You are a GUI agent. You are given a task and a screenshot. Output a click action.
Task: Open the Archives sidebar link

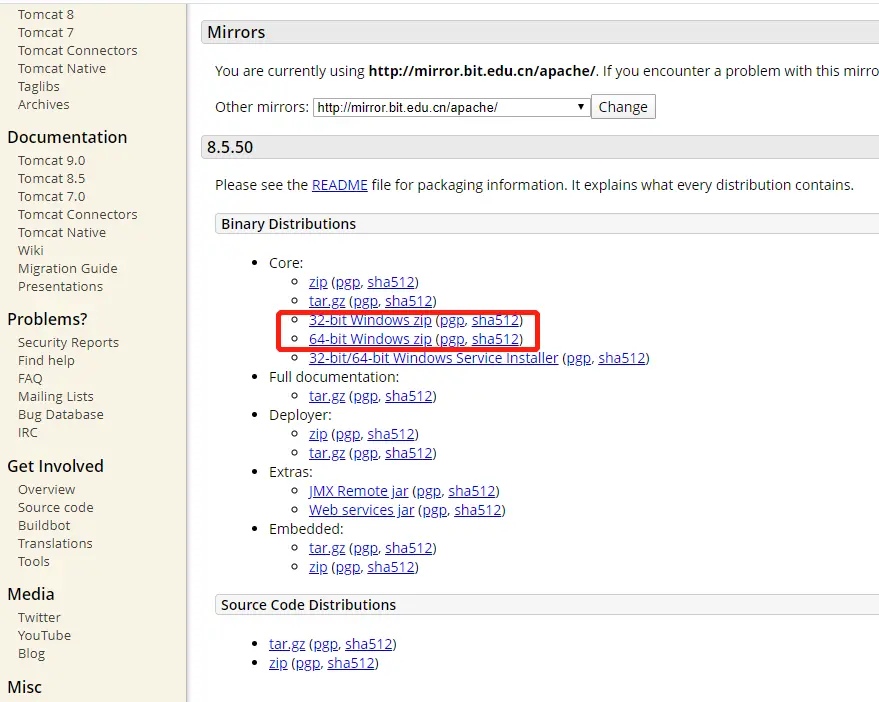click(44, 105)
